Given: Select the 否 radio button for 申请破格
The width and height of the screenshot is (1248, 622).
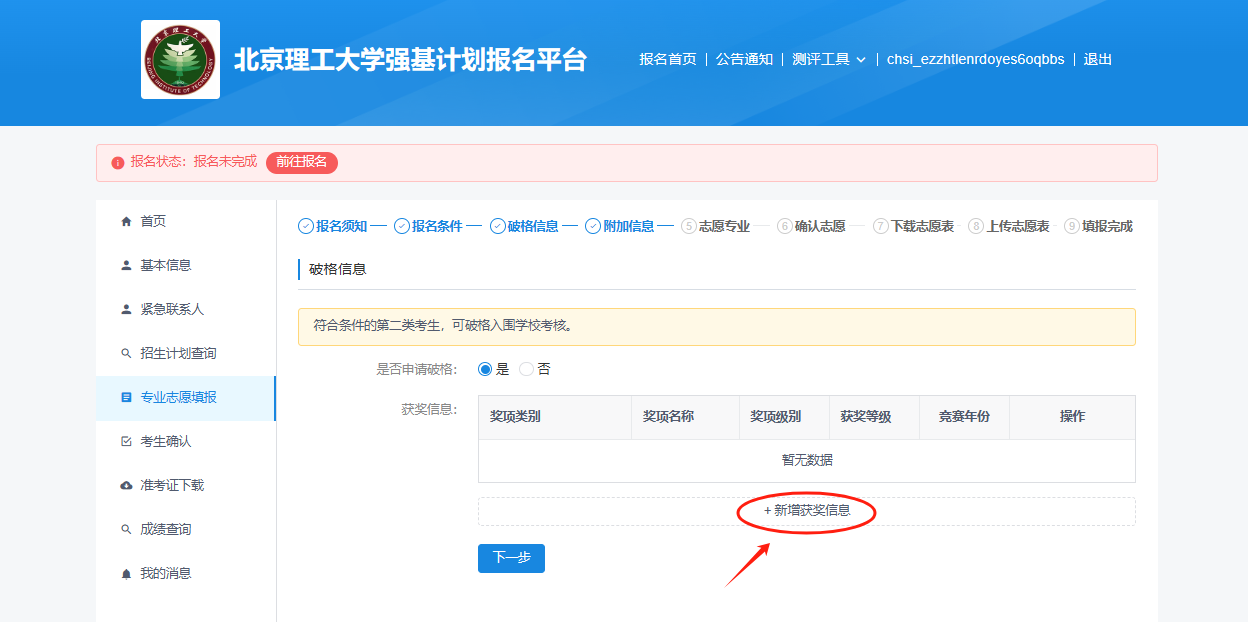Looking at the screenshot, I should coord(527,369).
